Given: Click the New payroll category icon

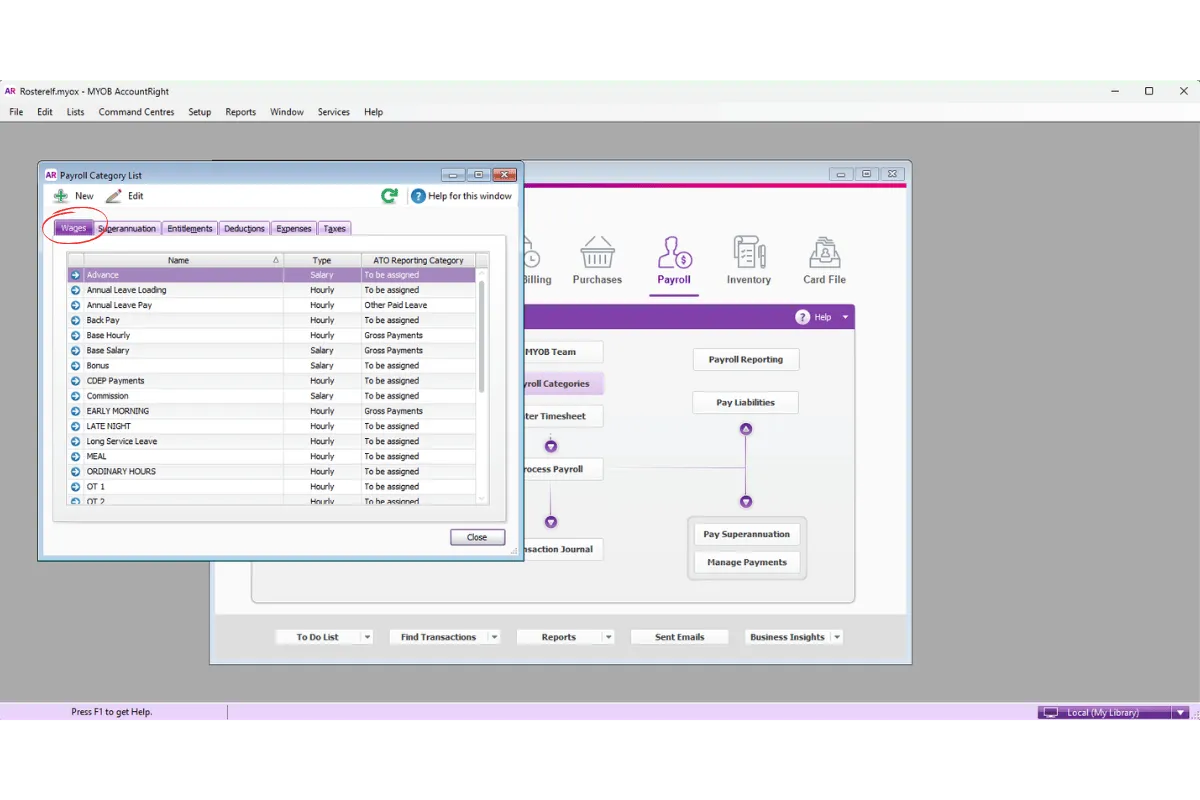Looking at the screenshot, I should tap(61, 196).
